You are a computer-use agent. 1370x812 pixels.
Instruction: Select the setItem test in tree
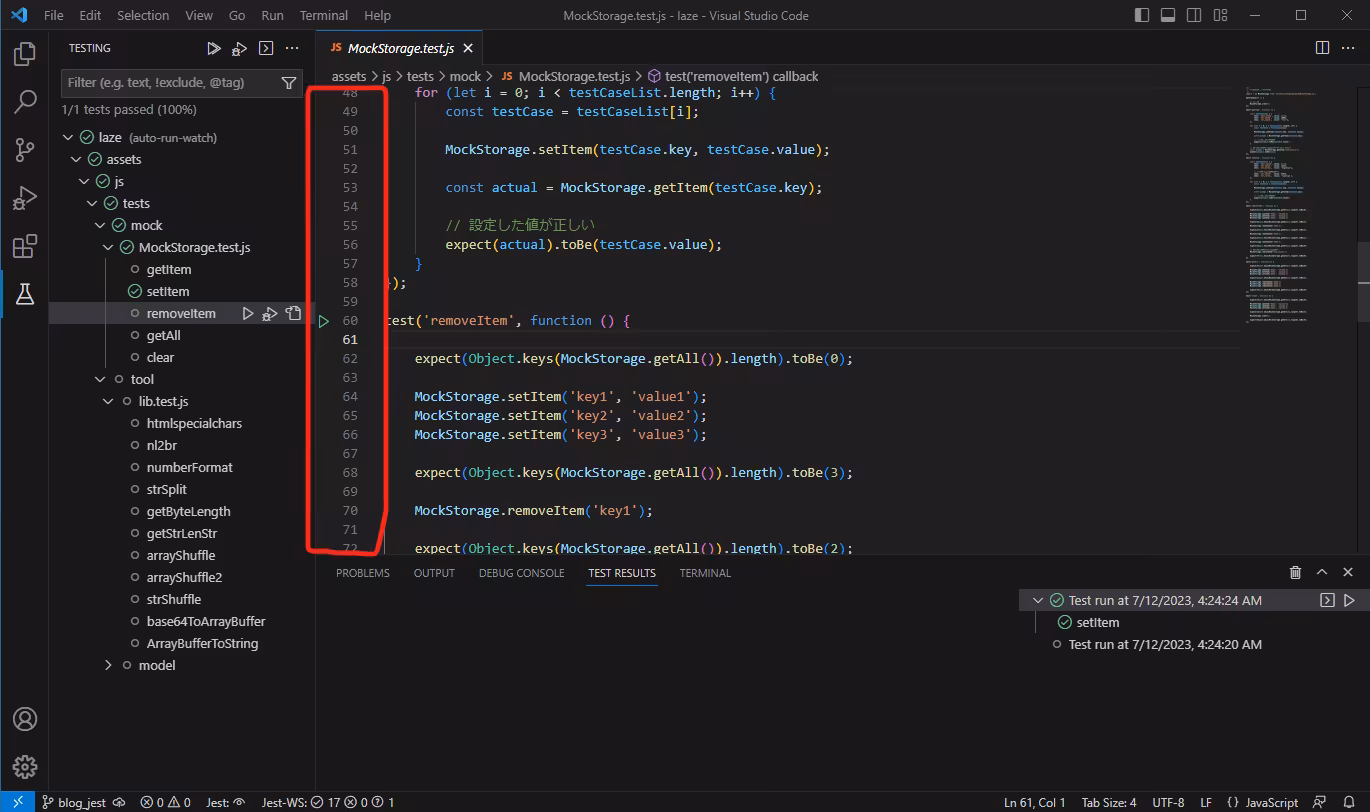click(167, 291)
